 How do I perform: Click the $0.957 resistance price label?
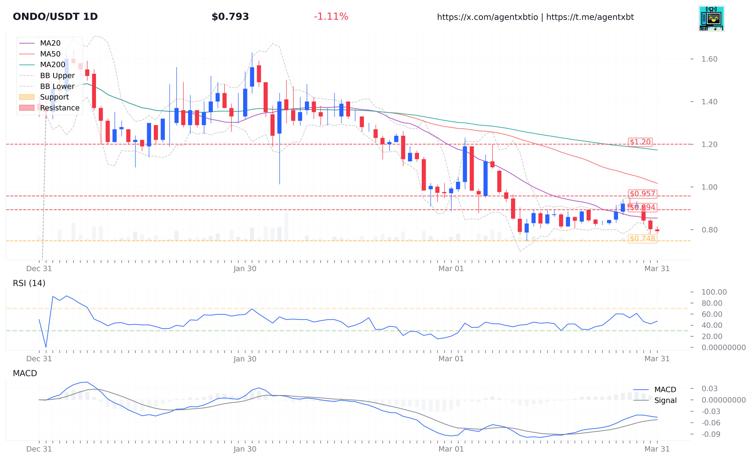point(642,193)
